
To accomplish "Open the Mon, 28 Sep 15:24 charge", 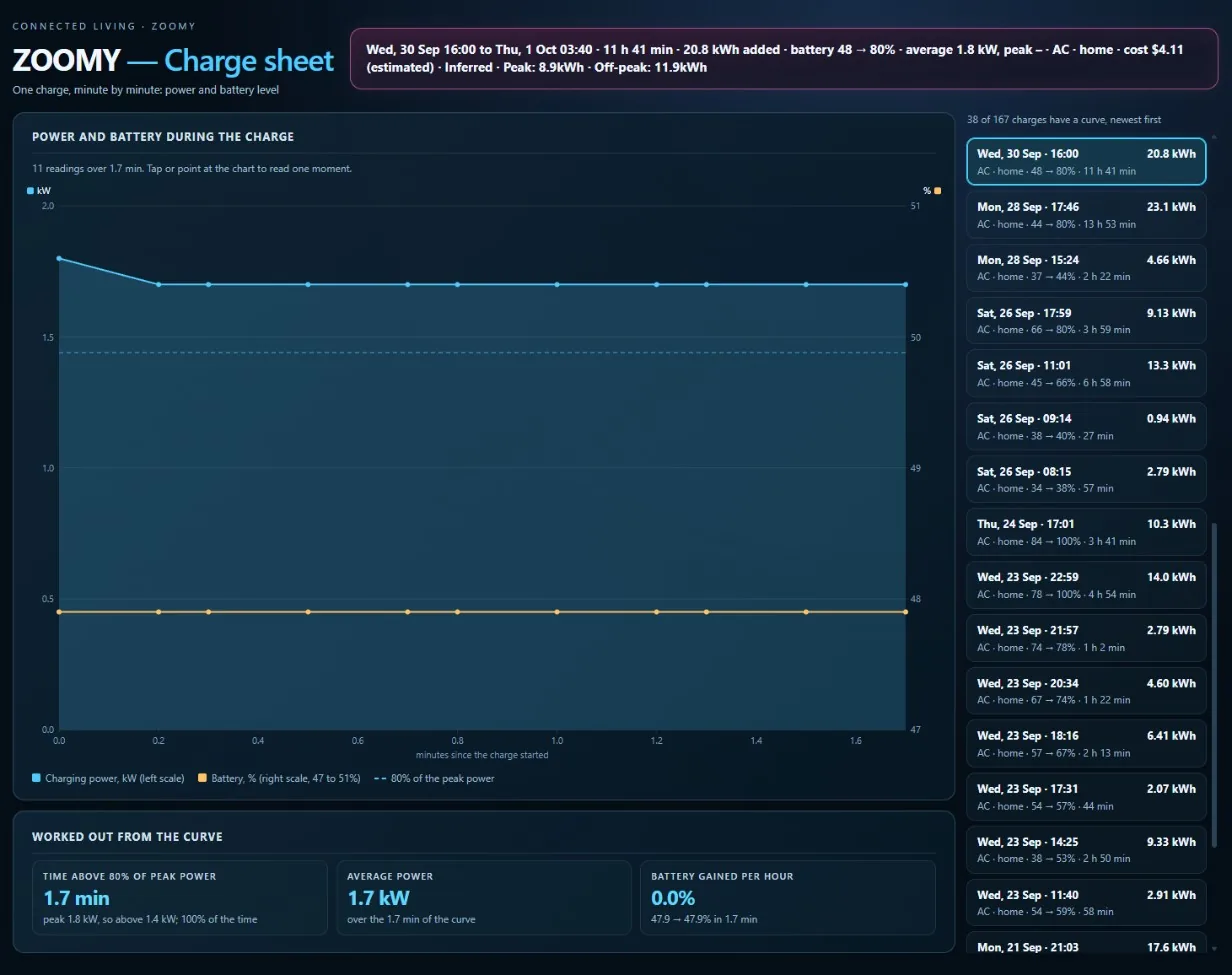I will click(1086, 268).
